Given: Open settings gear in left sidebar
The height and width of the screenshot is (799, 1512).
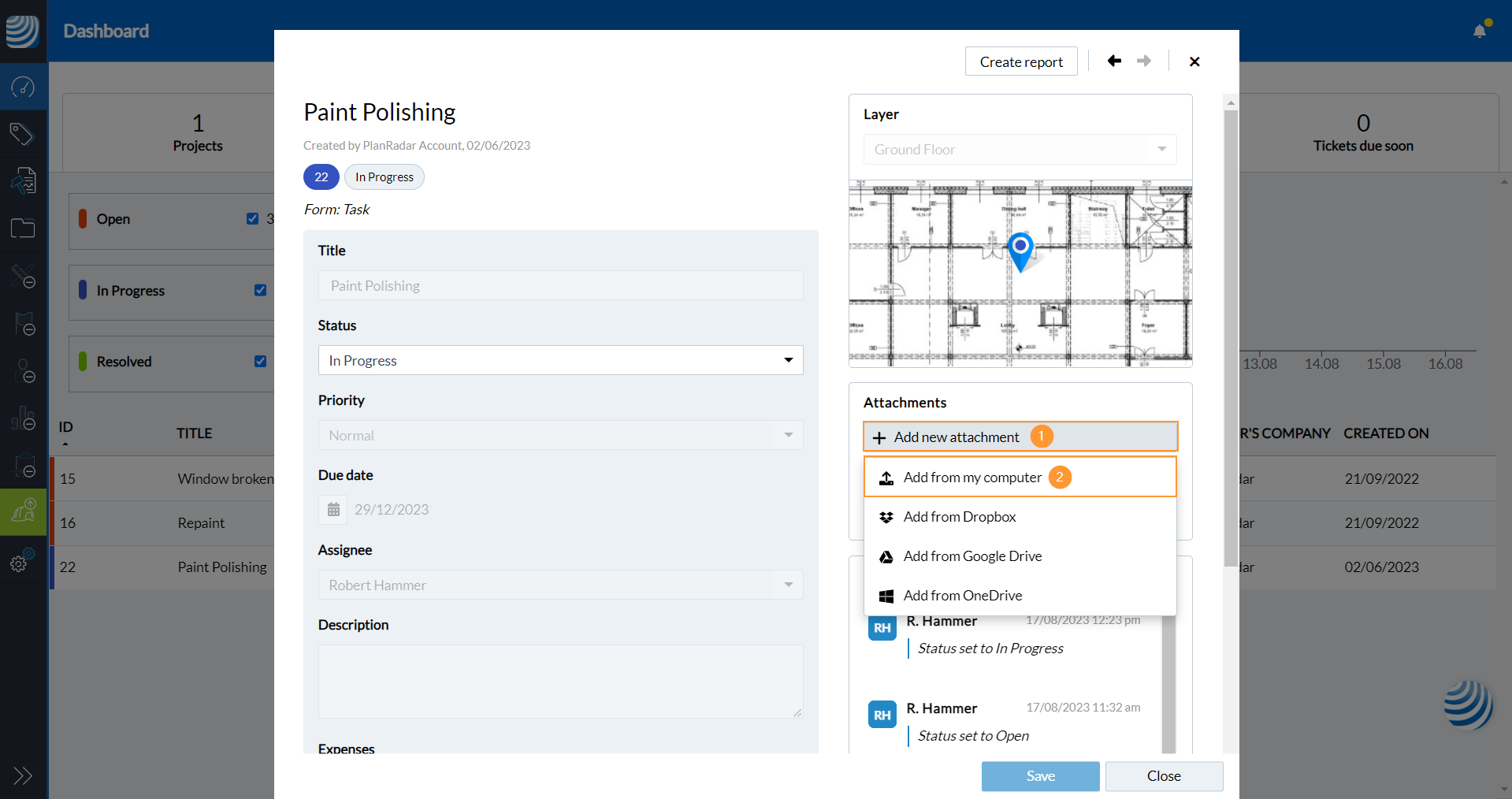Looking at the screenshot, I should 20,563.
